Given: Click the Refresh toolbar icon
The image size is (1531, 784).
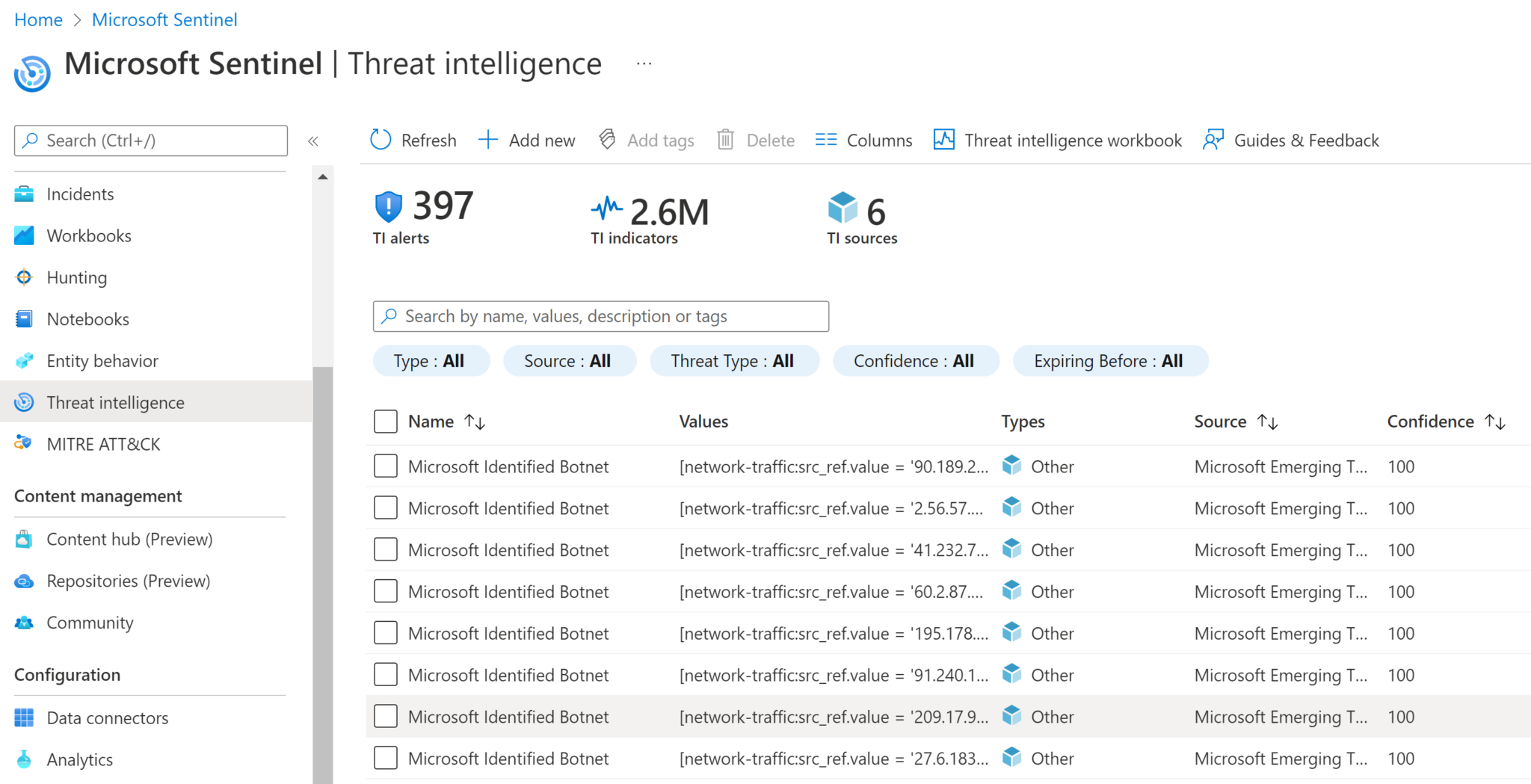Looking at the screenshot, I should 380,140.
